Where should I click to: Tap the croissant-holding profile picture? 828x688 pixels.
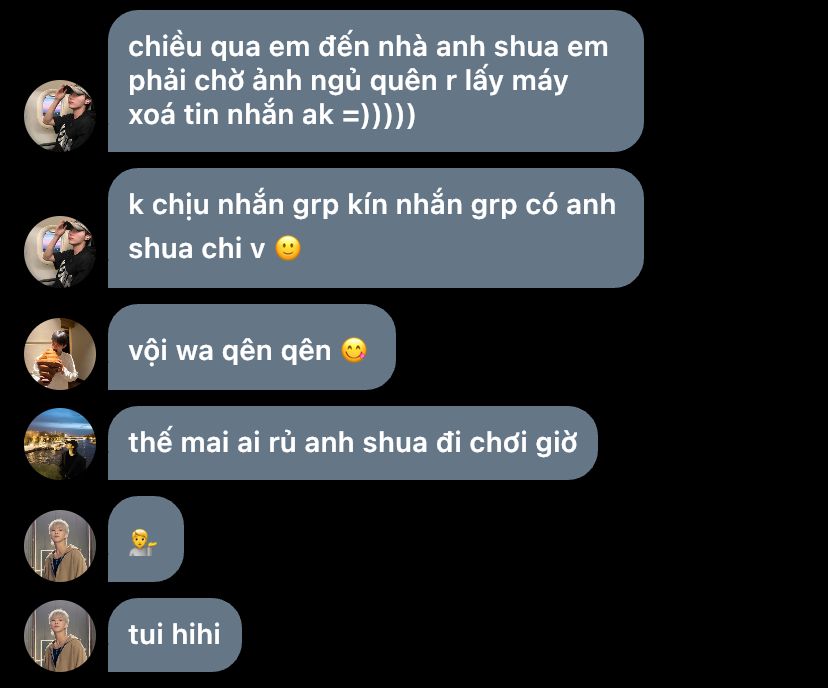tap(60, 353)
